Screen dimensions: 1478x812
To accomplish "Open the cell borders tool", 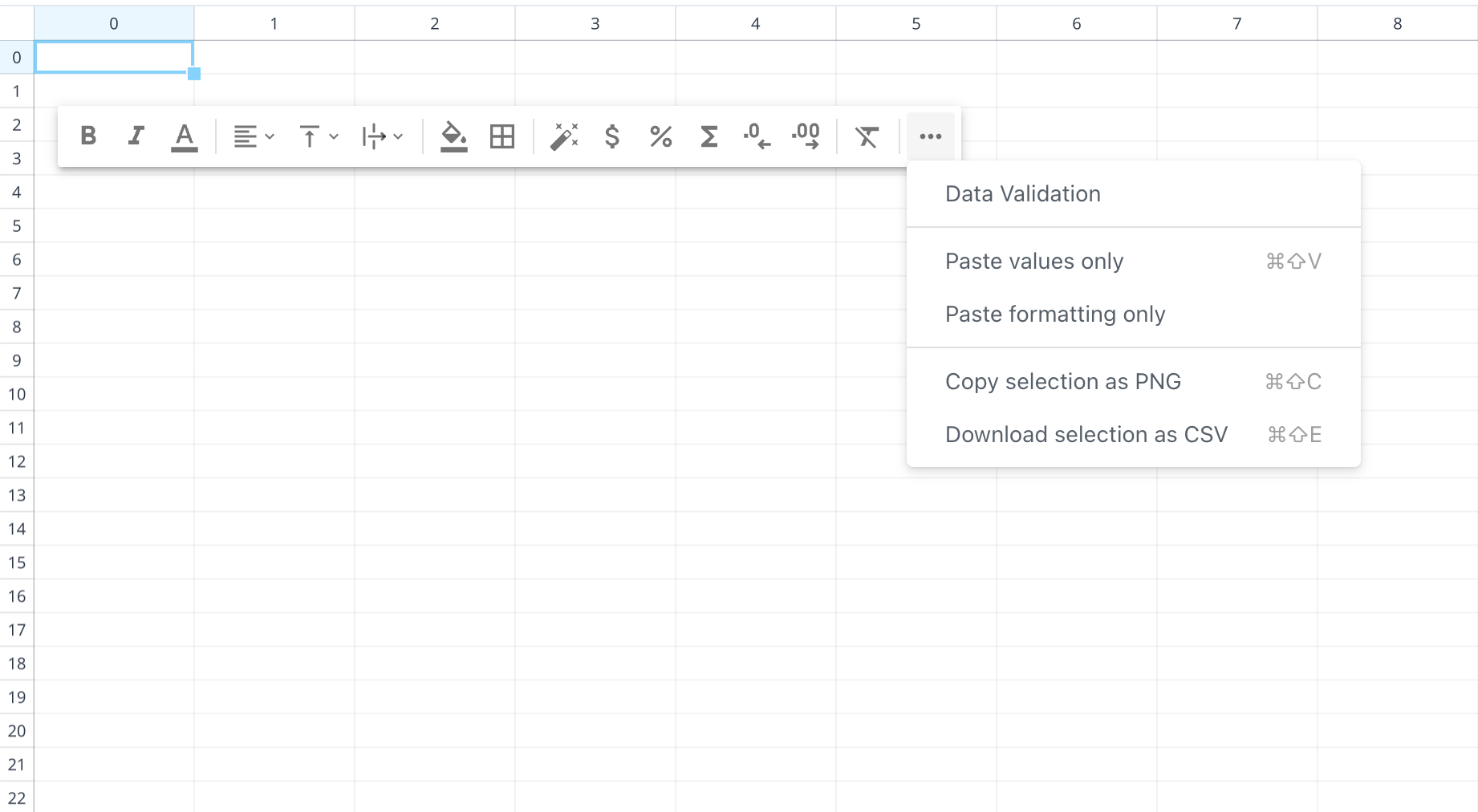I will click(x=502, y=136).
